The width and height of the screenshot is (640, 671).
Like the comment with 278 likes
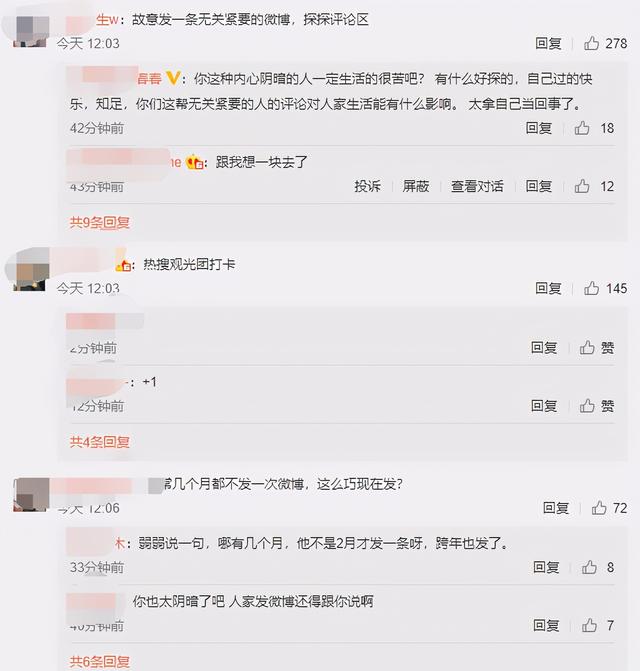pyautogui.click(x=605, y=43)
